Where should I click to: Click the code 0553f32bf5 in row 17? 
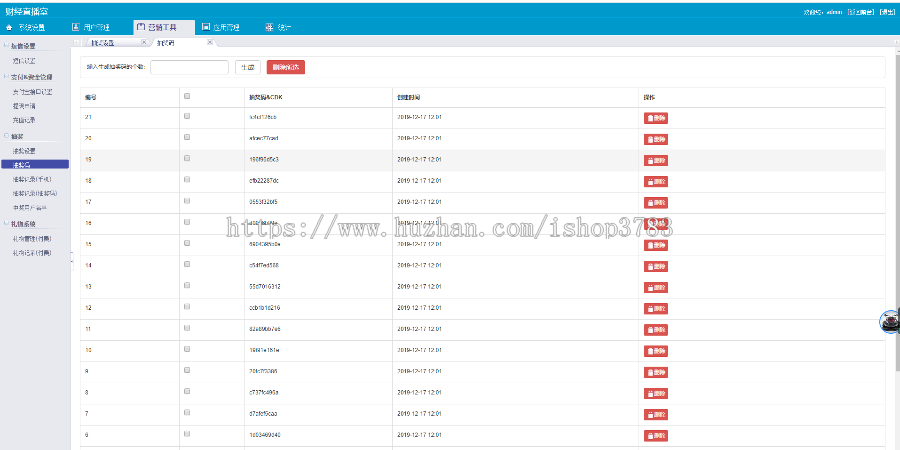[x=264, y=201]
